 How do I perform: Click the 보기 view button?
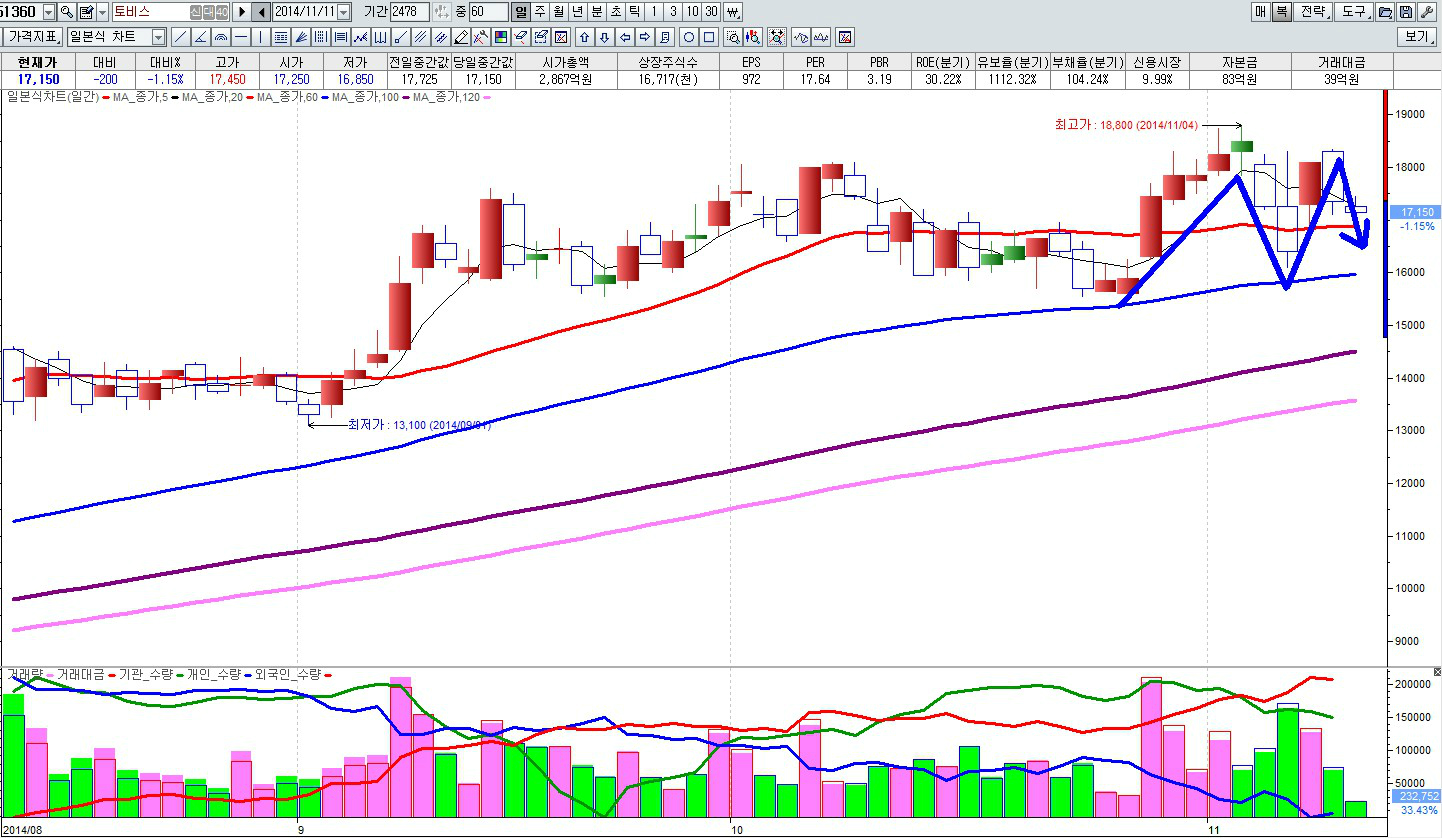click(x=1418, y=37)
